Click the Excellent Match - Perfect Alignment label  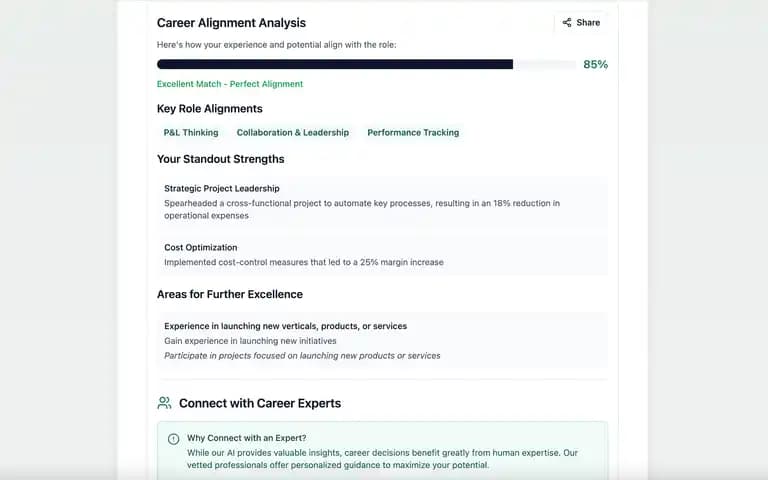point(230,84)
